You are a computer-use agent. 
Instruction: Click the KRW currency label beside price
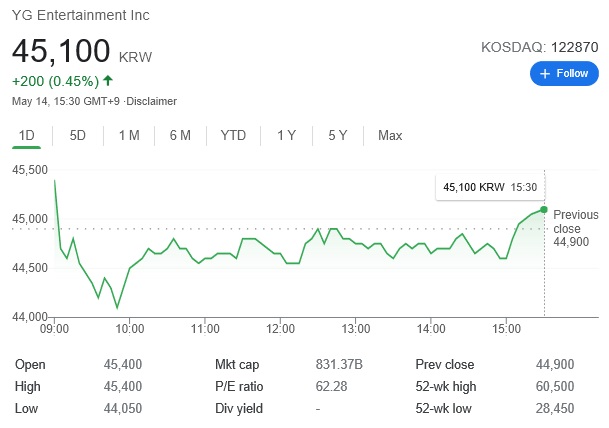click(x=135, y=57)
